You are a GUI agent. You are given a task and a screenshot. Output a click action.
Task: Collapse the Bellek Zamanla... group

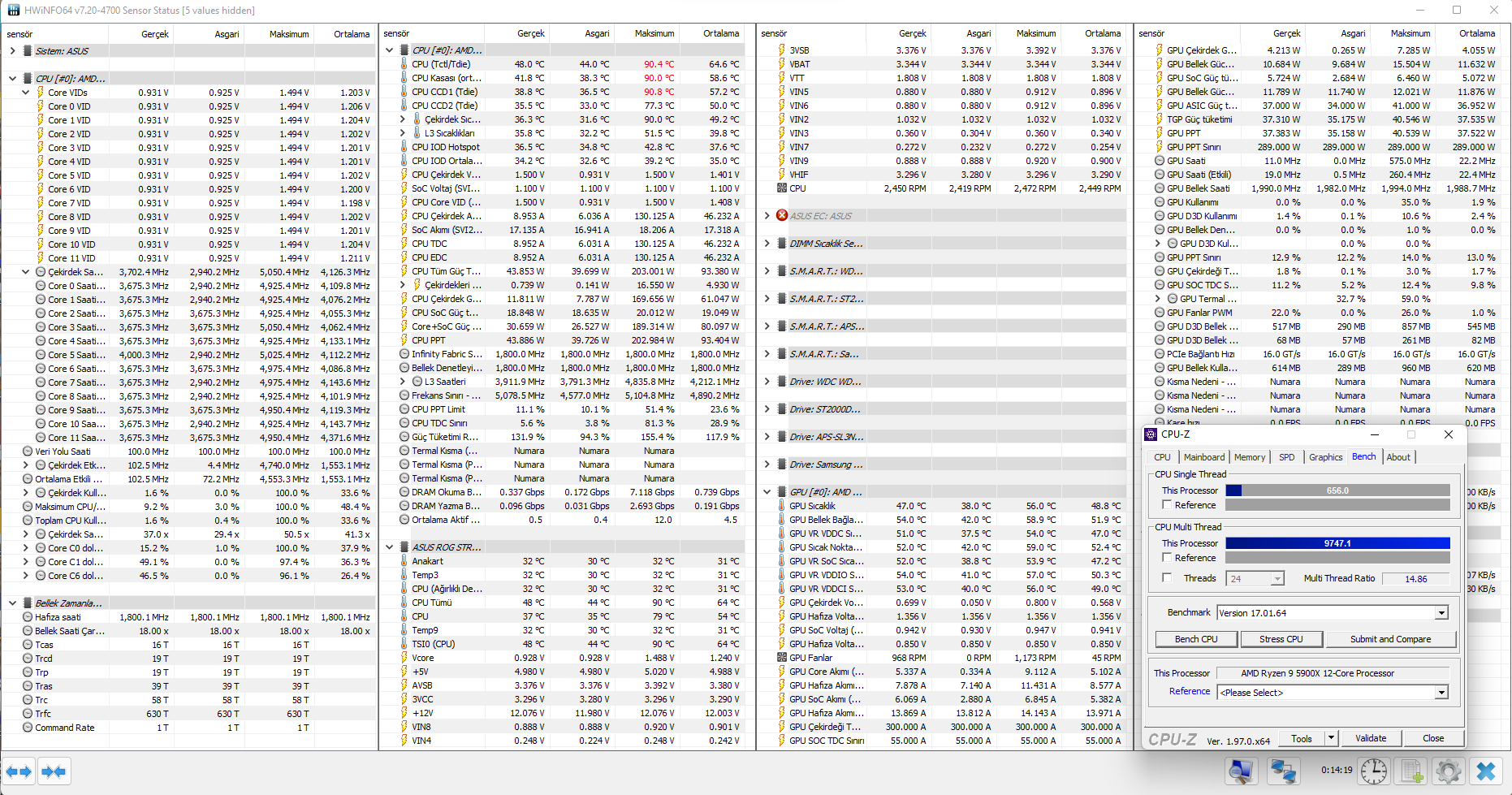(x=12, y=603)
